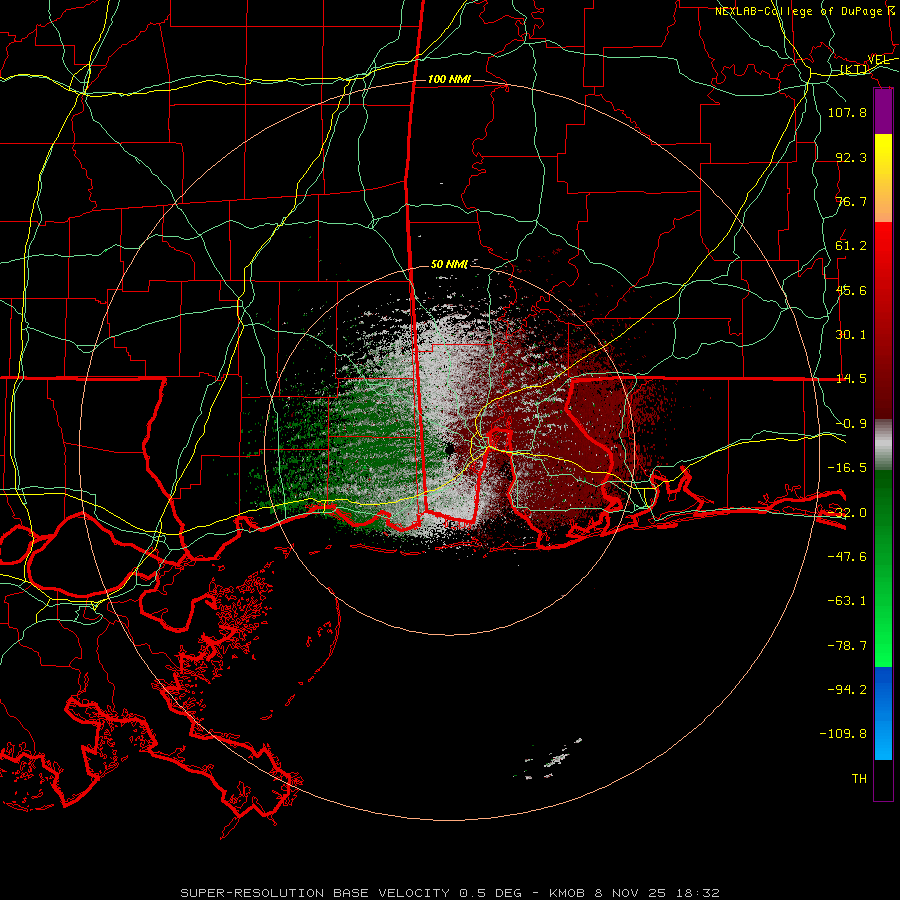
Task: Click the TH legend label
Action: coord(859,779)
